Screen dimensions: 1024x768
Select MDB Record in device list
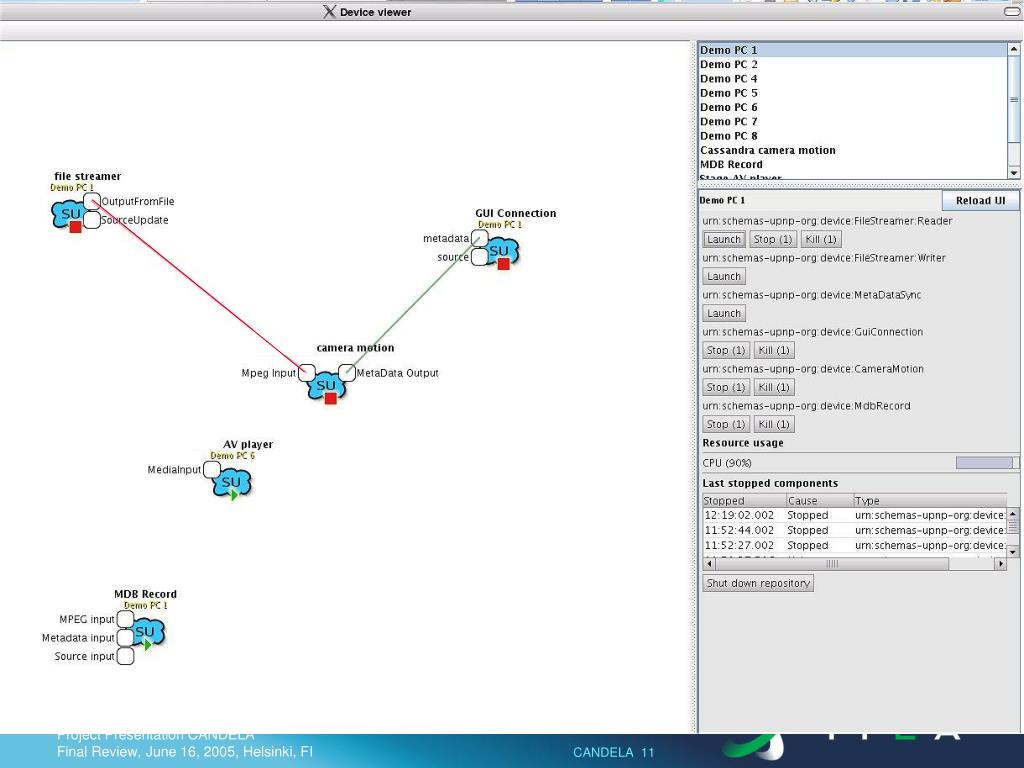point(853,165)
